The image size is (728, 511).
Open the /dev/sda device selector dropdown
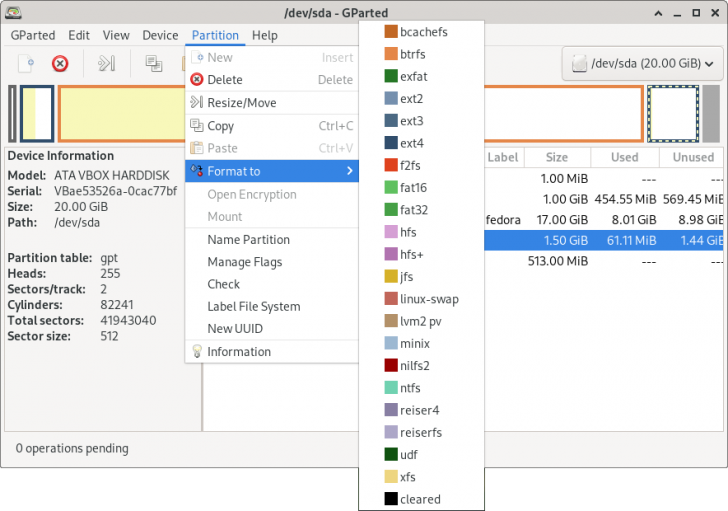pyautogui.click(x=643, y=64)
